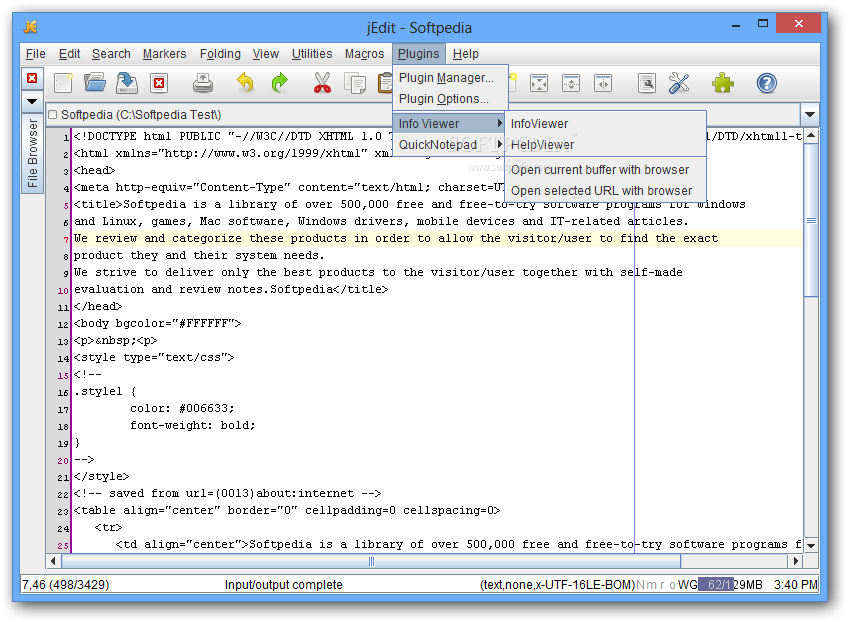The width and height of the screenshot is (848, 622).
Task: Click the Print toolbar icon
Action: (202, 83)
